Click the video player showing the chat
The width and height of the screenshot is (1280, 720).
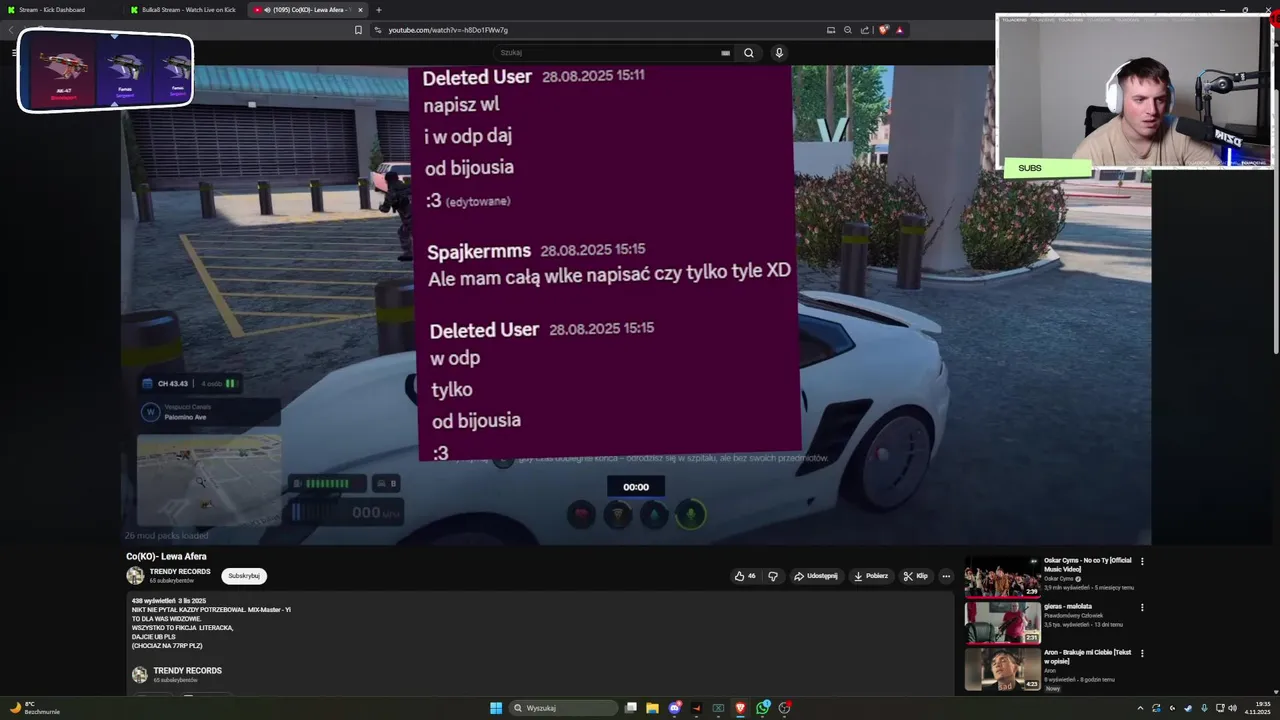click(x=636, y=305)
